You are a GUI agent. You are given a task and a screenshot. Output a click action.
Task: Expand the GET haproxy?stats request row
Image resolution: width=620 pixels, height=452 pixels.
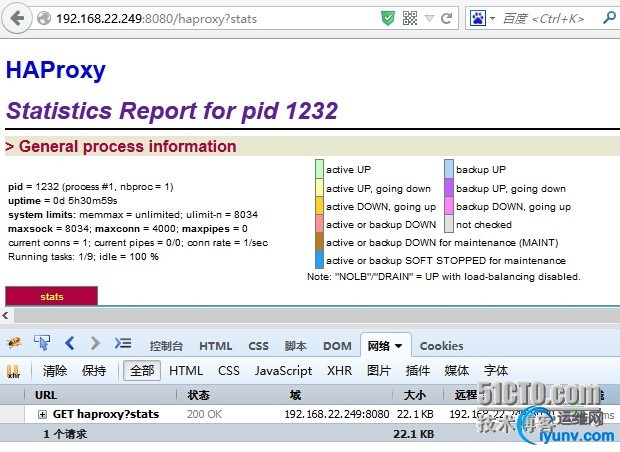[x=42, y=414]
